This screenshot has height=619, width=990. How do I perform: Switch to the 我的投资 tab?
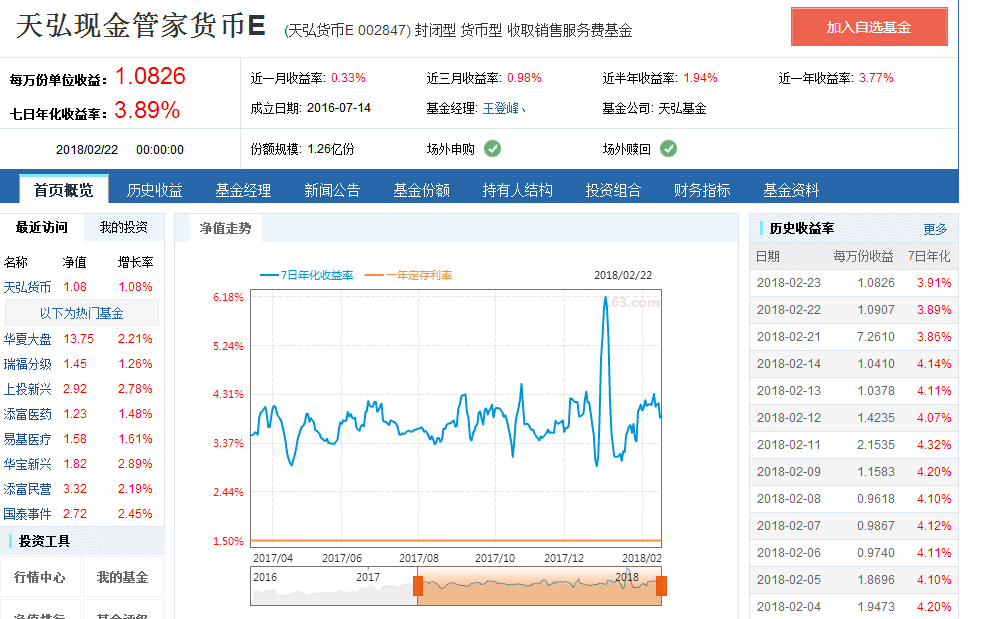tap(122, 228)
